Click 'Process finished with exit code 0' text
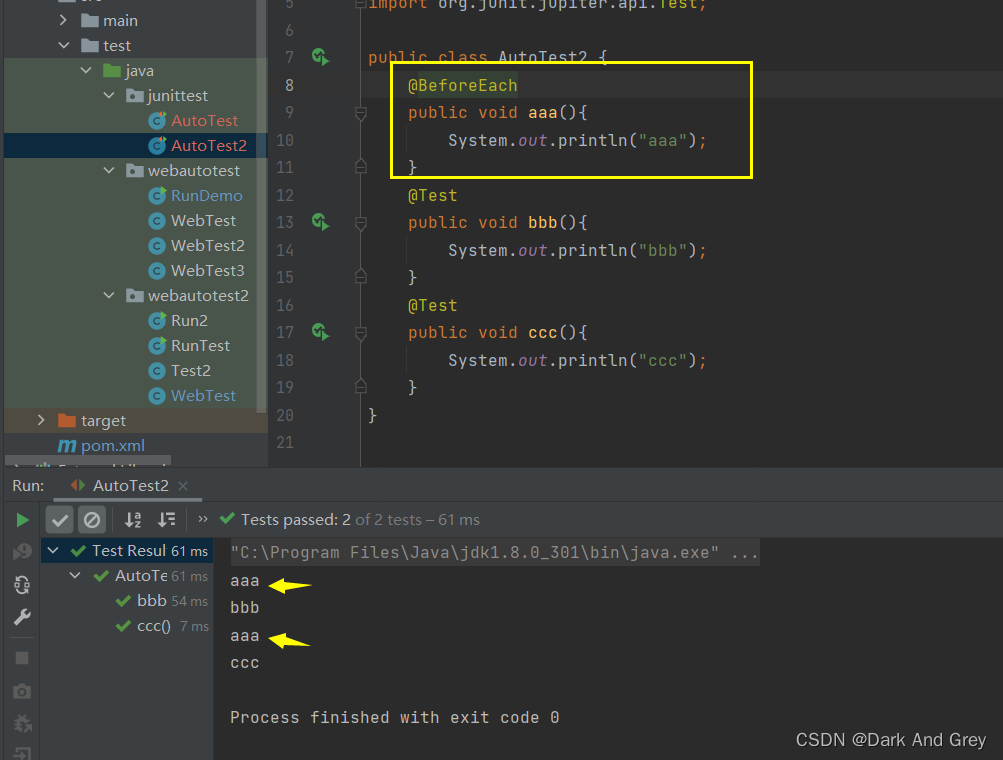 [x=395, y=717]
